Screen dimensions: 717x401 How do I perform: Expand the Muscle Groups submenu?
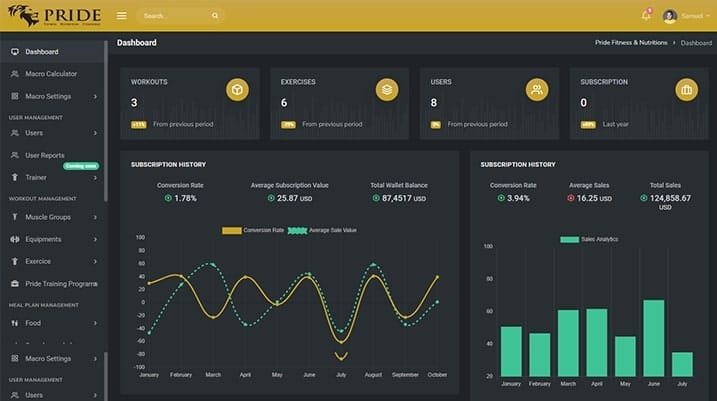(54, 217)
